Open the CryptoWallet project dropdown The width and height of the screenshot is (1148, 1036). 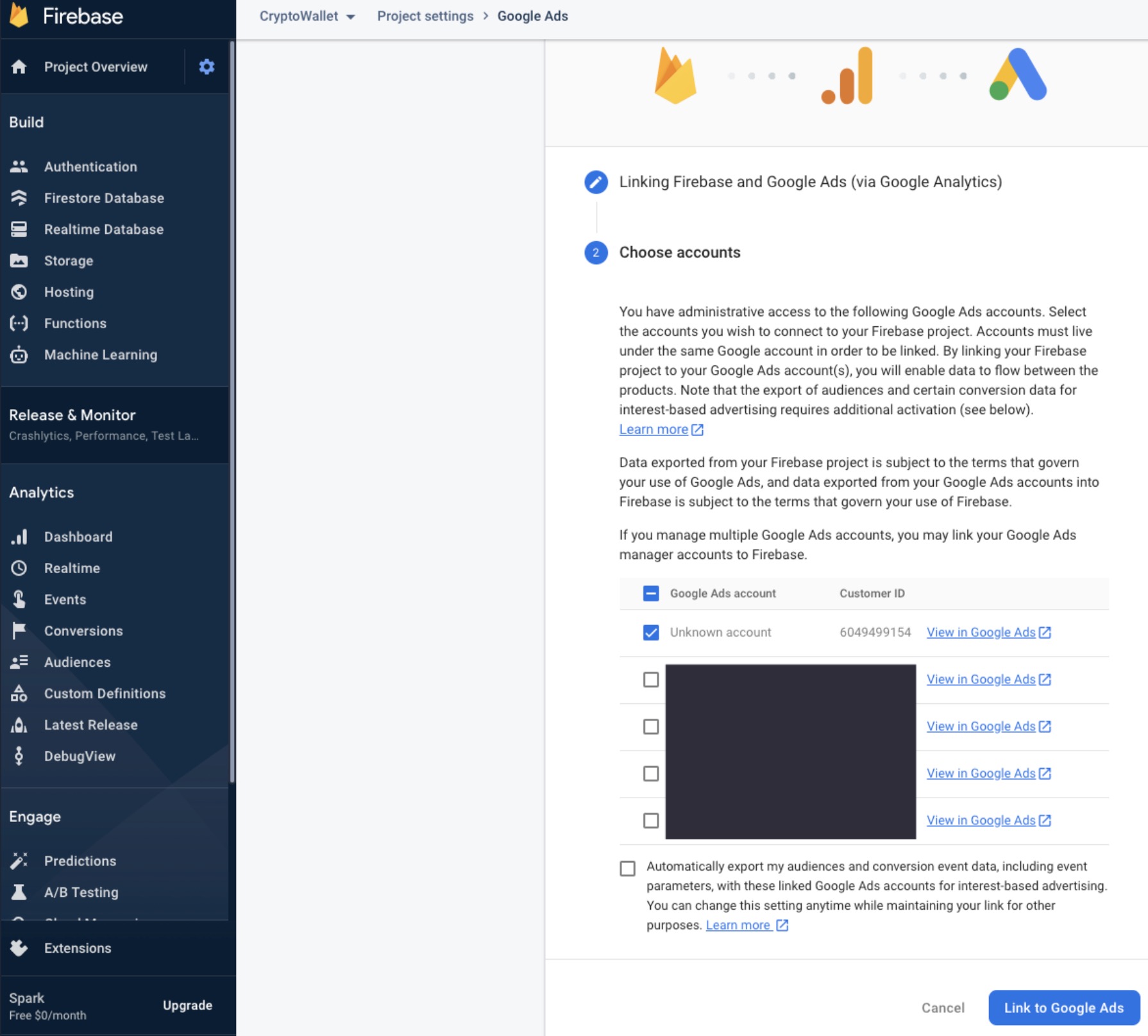[x=307, y=17]
